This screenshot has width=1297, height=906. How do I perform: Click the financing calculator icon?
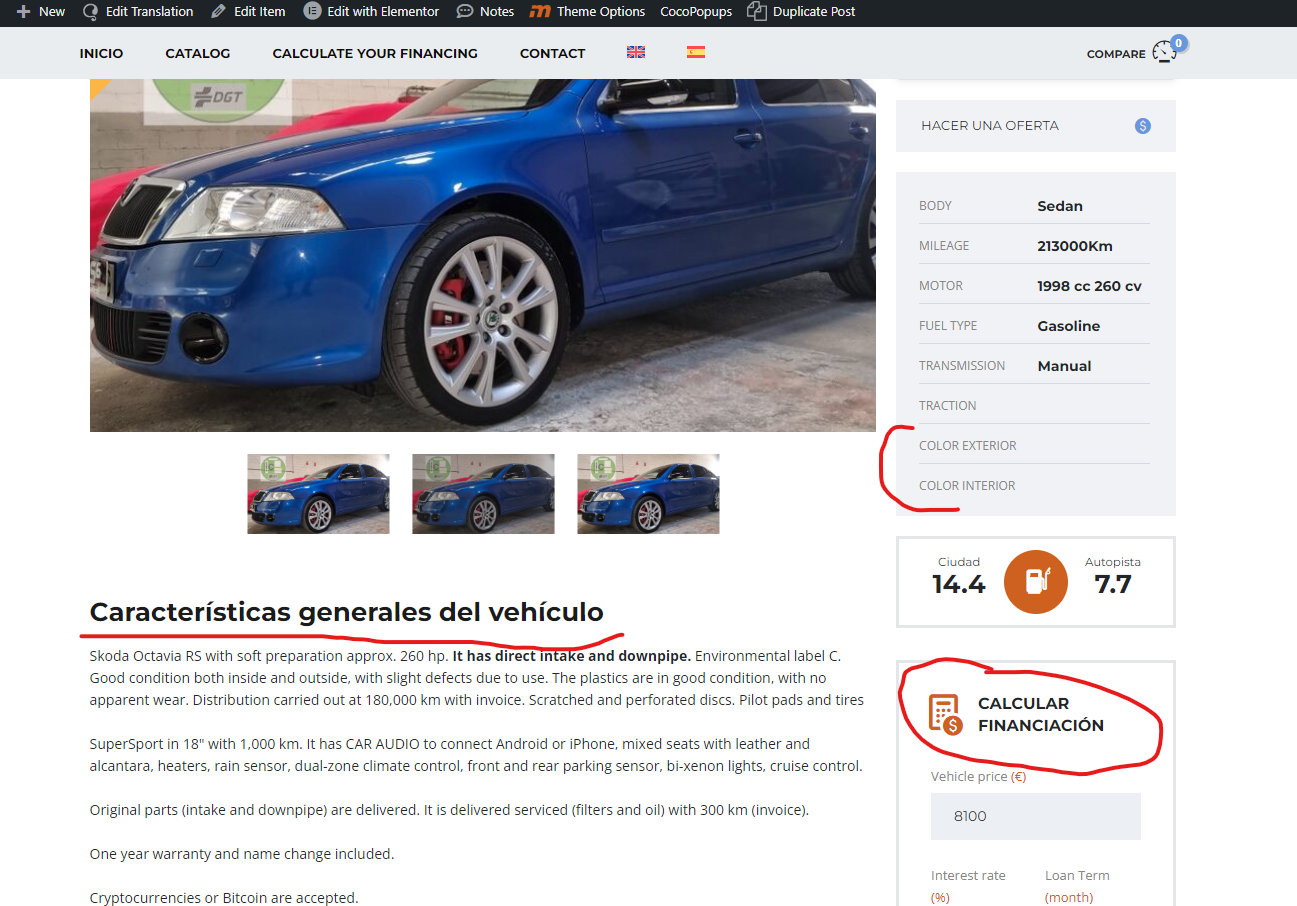coord(946,714)
